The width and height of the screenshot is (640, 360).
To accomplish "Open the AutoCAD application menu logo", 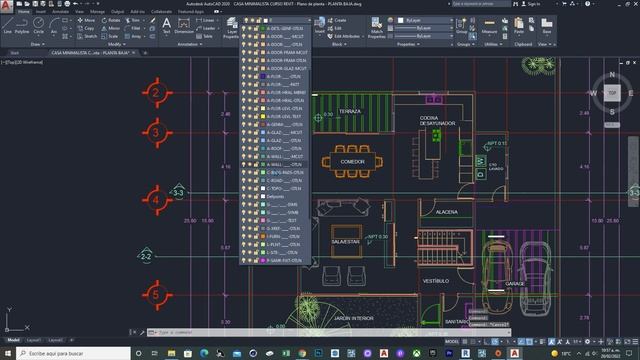I will (x=6, y=7).
